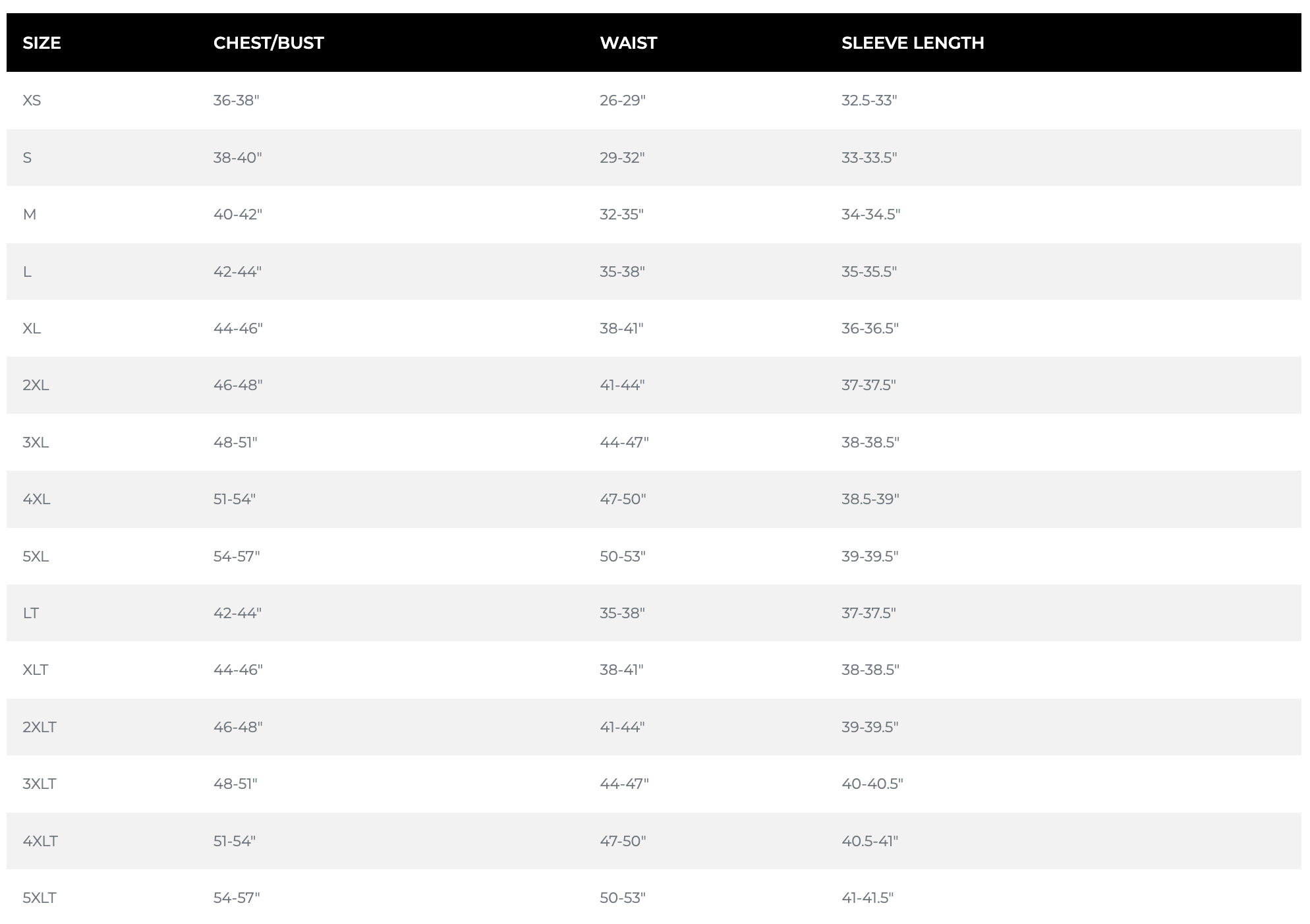The width and height of the screenshot is (1310, 924).
Task: Click the SLEEVE LENGTH column header
Action: coord(912,43)
